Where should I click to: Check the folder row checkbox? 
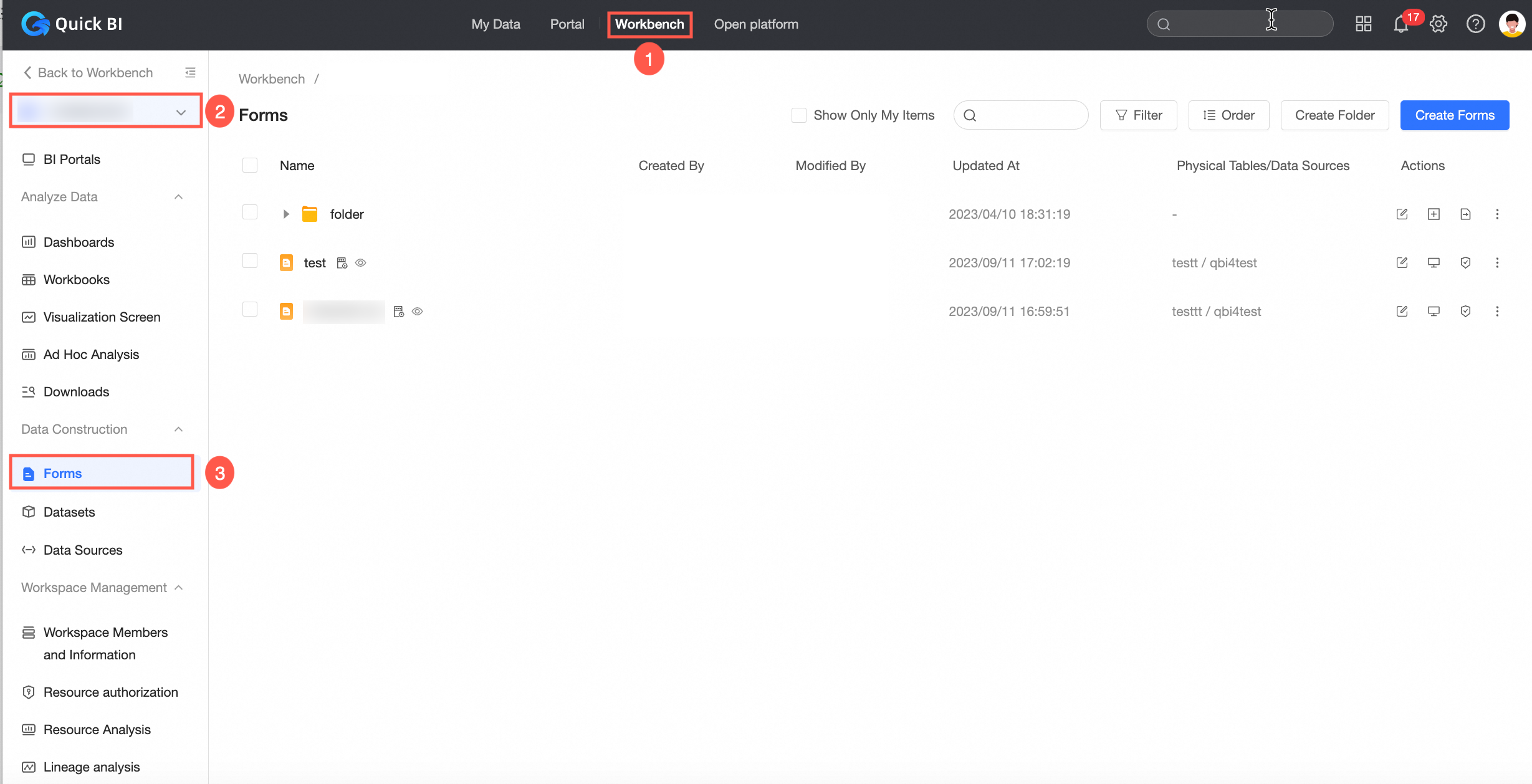[250, 213]
